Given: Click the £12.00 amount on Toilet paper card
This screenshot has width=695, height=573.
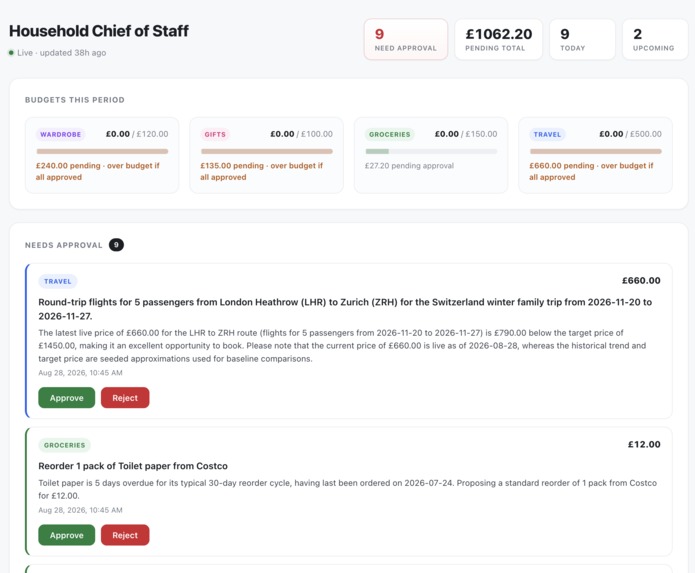Looking at the screenshot, I should [x=644, y=444].
